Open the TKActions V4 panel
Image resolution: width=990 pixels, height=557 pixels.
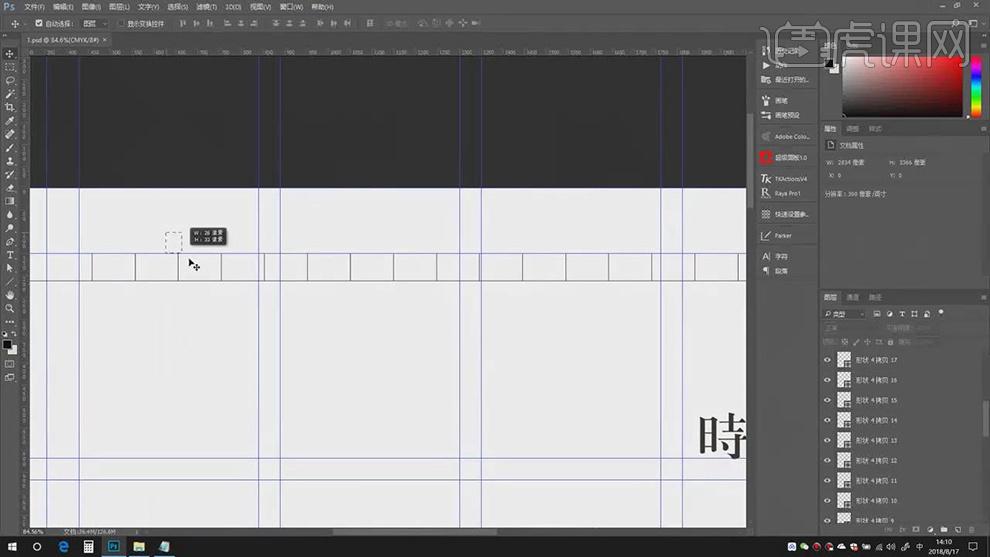pyautogui.click(x=785, y=179)
